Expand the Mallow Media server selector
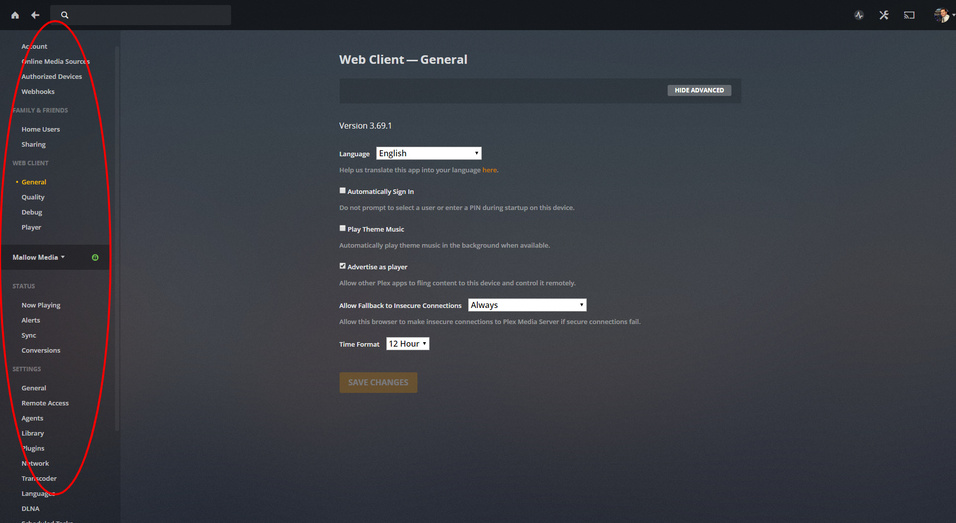Screen dimensions: 956x523 tap(38, 257)
